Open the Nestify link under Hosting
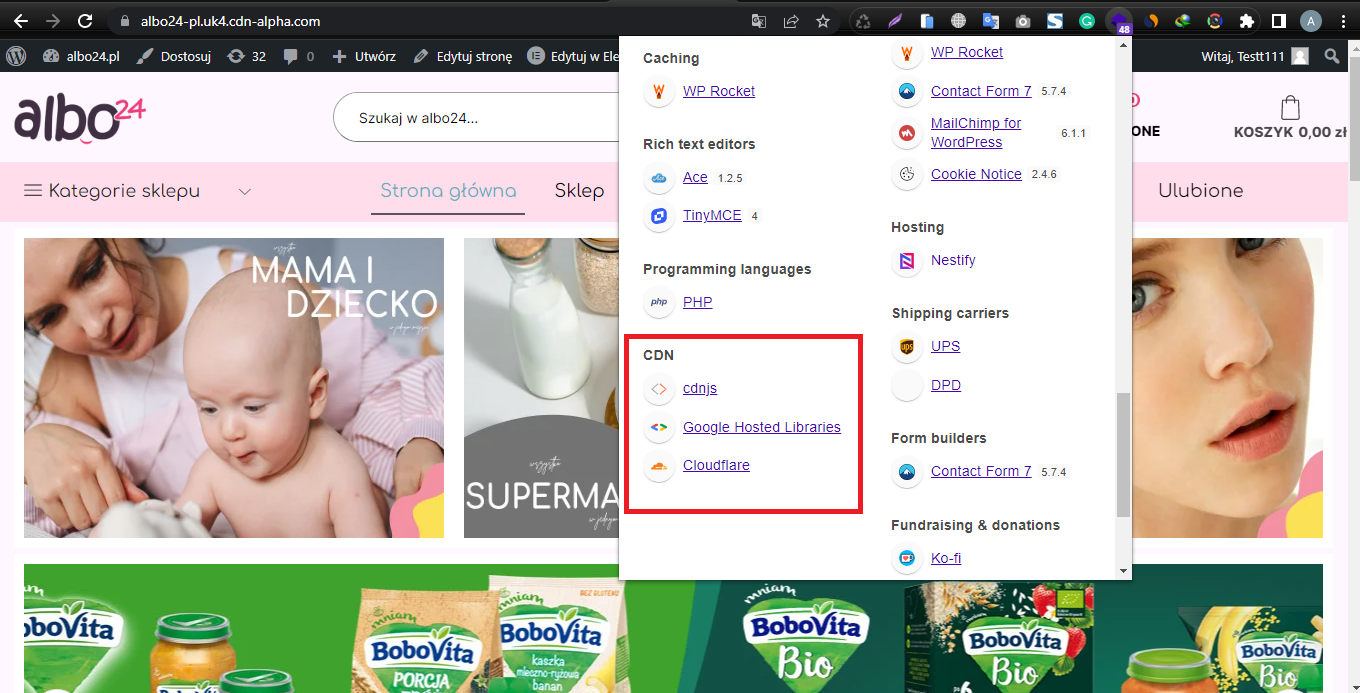This screenshot has width=1360, height=693. (x=953, y=260)
